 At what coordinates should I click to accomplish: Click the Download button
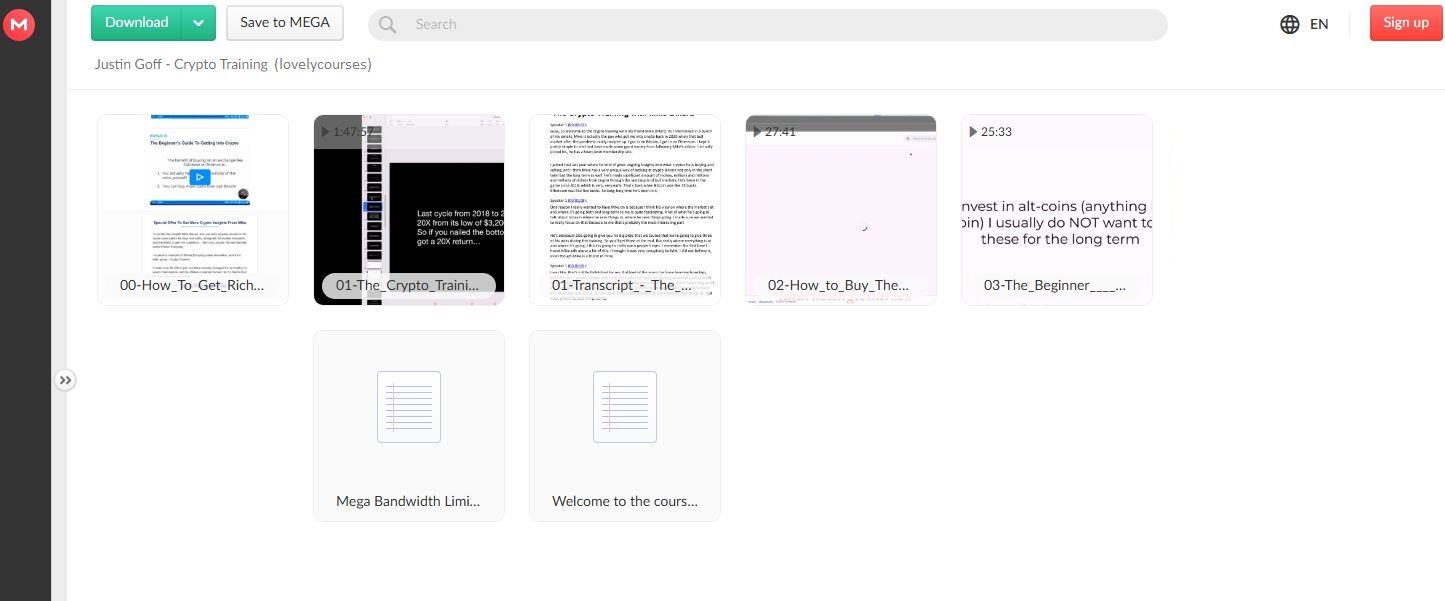(137, 23)
